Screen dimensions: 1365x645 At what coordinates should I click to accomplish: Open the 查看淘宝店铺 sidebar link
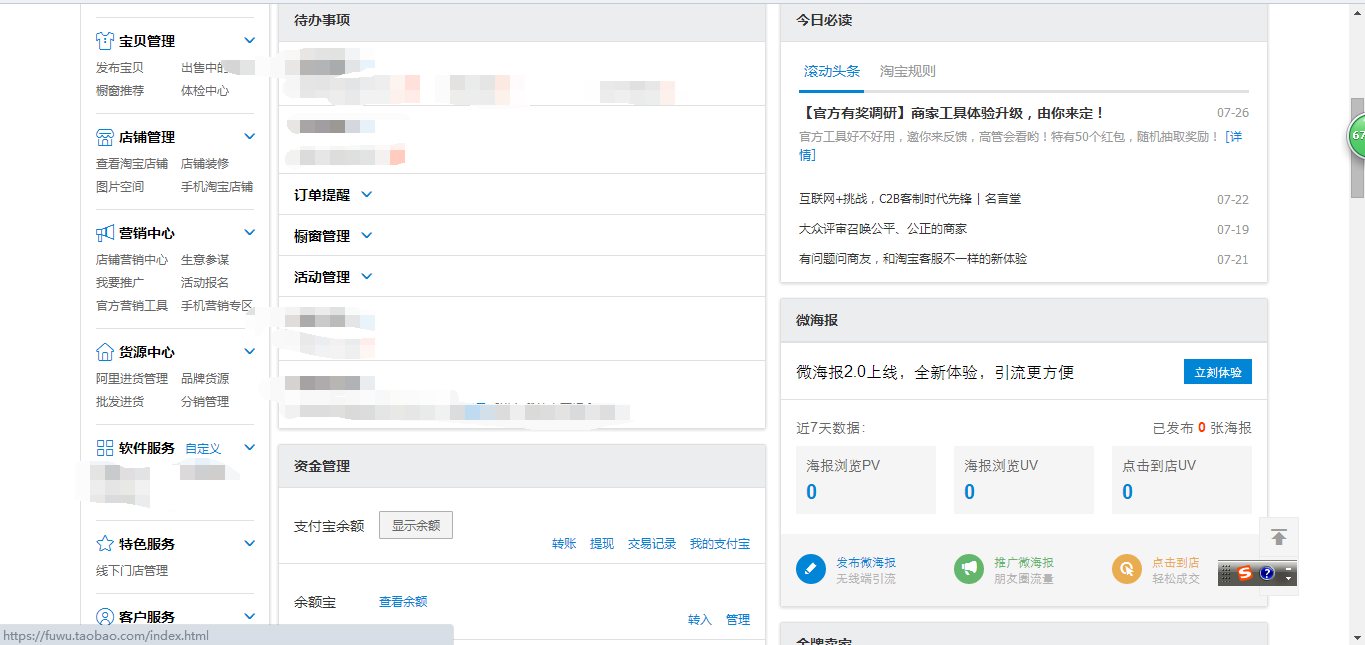click(x=132, y=164)
